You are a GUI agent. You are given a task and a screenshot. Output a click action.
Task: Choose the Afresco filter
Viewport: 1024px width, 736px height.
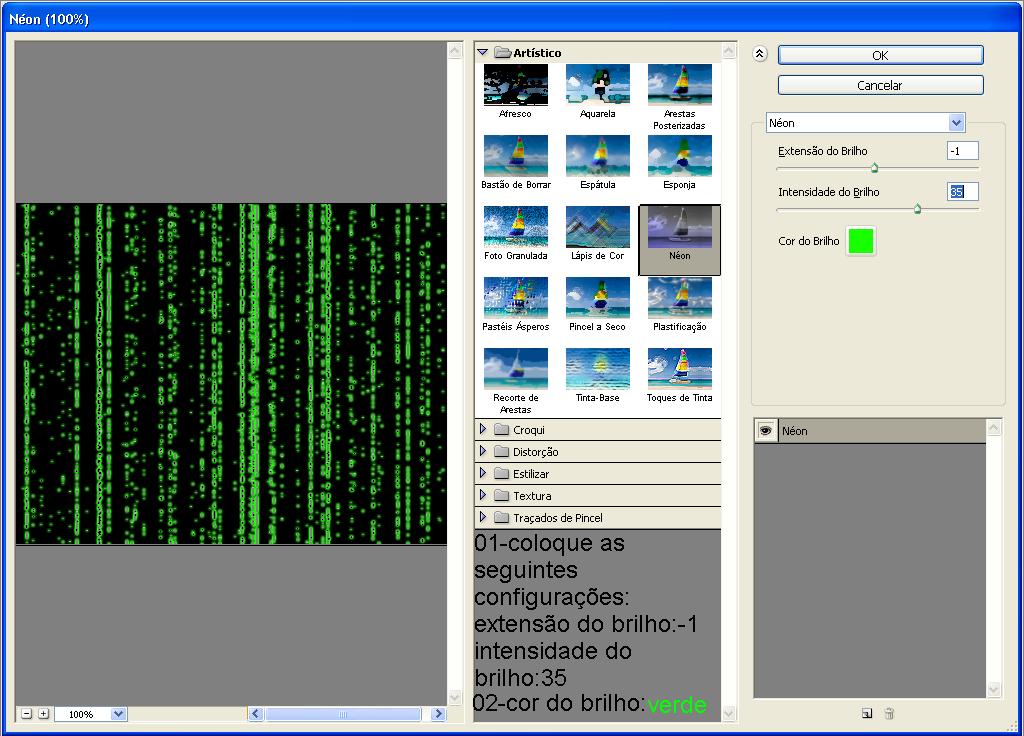click(x=514, y=85)
